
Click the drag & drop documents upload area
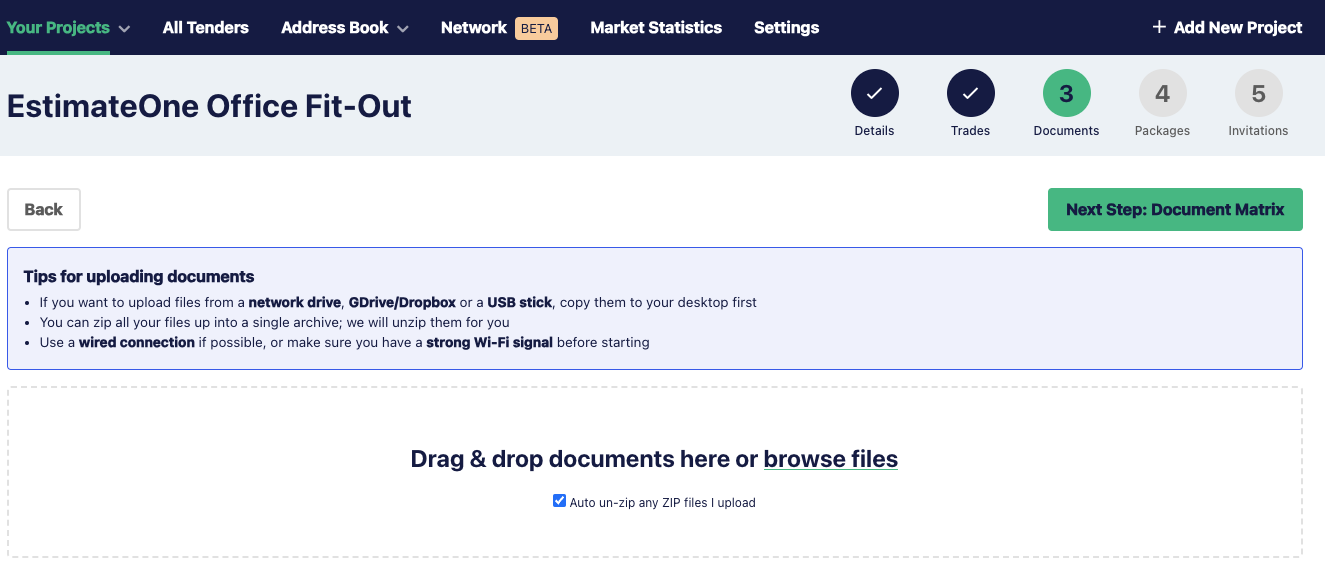pyautogui.click(x=655, y=472)
